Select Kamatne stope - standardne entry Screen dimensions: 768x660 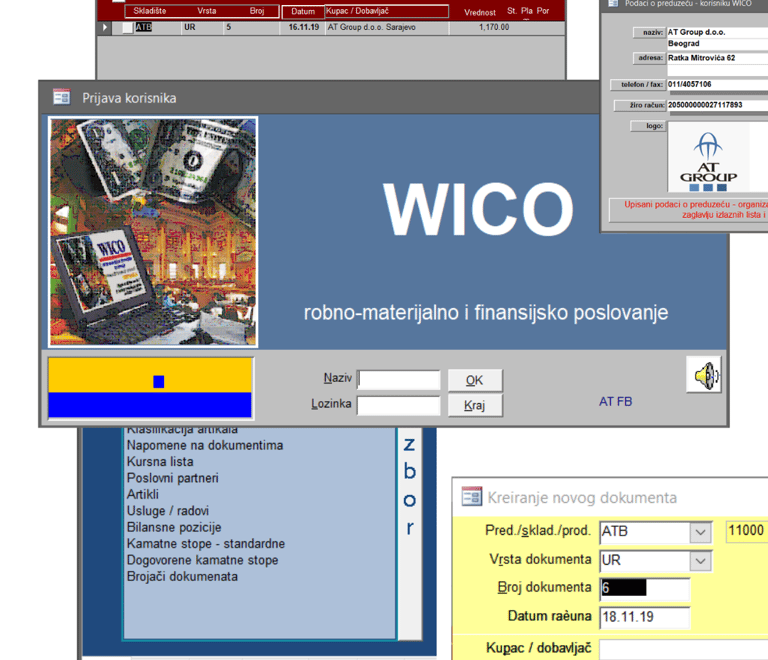click(x=206, y=543)
